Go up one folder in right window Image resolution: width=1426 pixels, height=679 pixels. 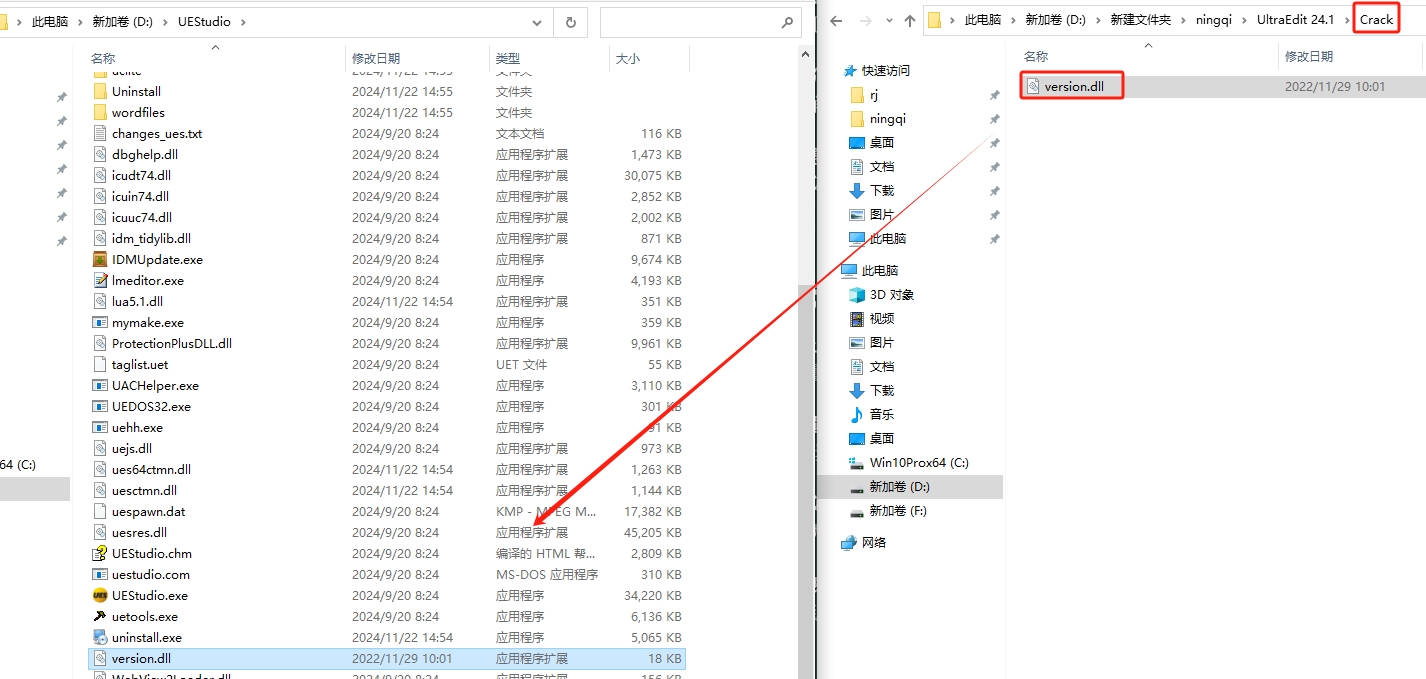(909, 20)
